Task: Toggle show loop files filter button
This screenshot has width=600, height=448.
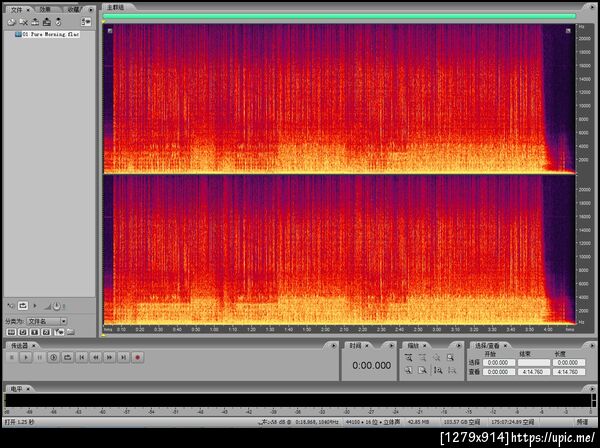Action: point(23,332)
